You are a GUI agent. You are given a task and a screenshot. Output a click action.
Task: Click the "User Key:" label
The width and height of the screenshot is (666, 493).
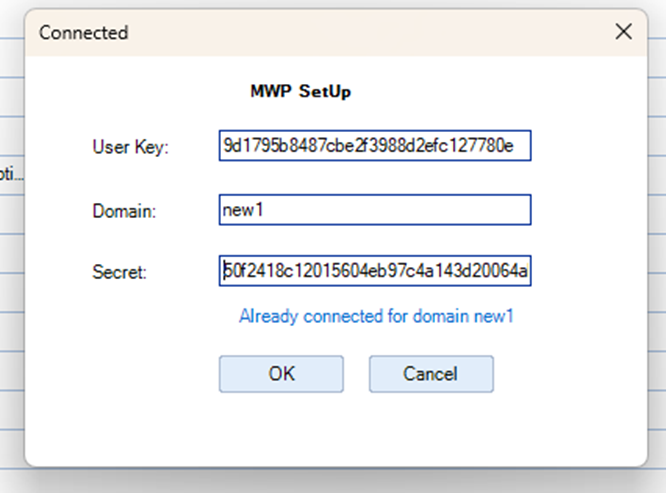[x=130, y=147]
